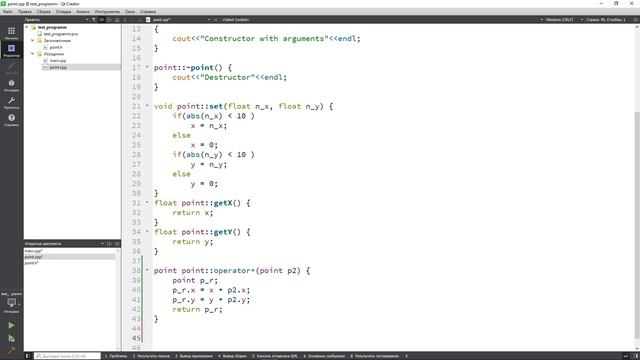Go back in editor navigation history
640x360 pixels.
(x=125, y=20)
